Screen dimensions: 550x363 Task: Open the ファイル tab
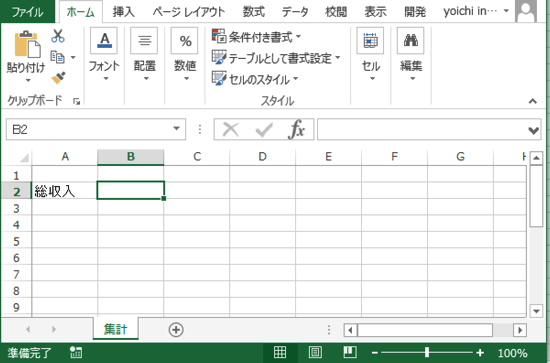(27, 12)
